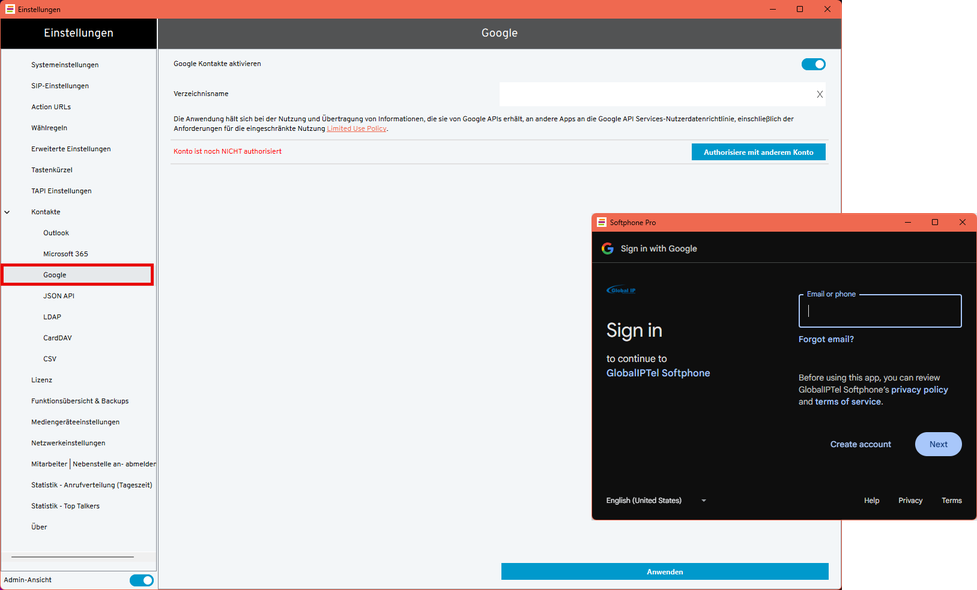The height and width of the screenshot is (590, 977).
Task: Click the Email or phone input field
Action: 880,311
